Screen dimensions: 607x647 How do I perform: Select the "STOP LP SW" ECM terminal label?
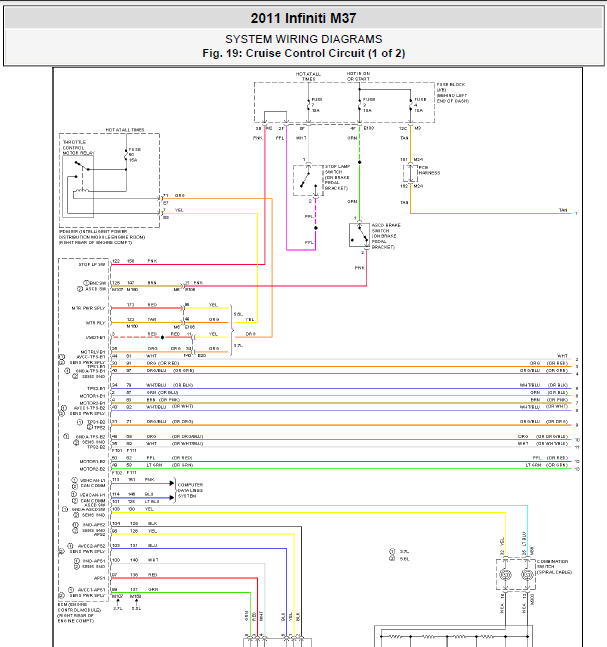(x=92, y=264)
